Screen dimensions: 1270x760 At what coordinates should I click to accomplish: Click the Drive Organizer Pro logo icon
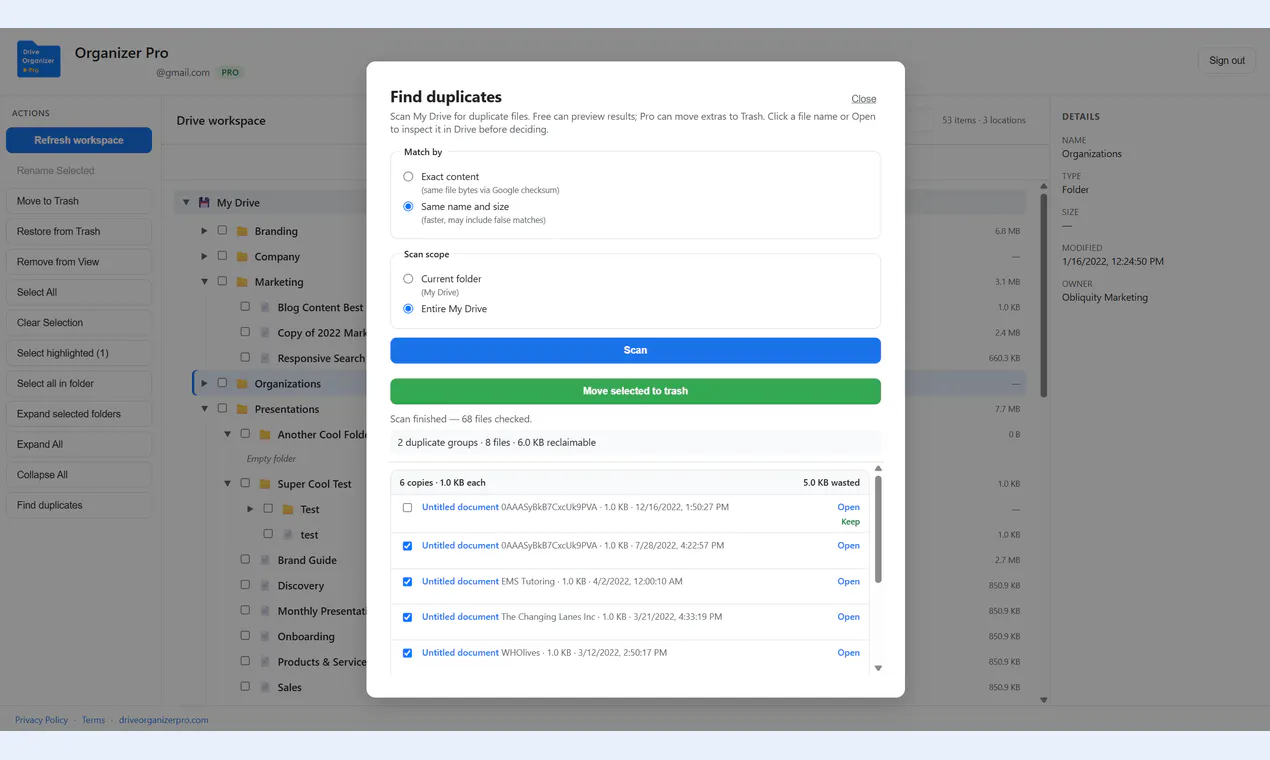pos(38,60)
